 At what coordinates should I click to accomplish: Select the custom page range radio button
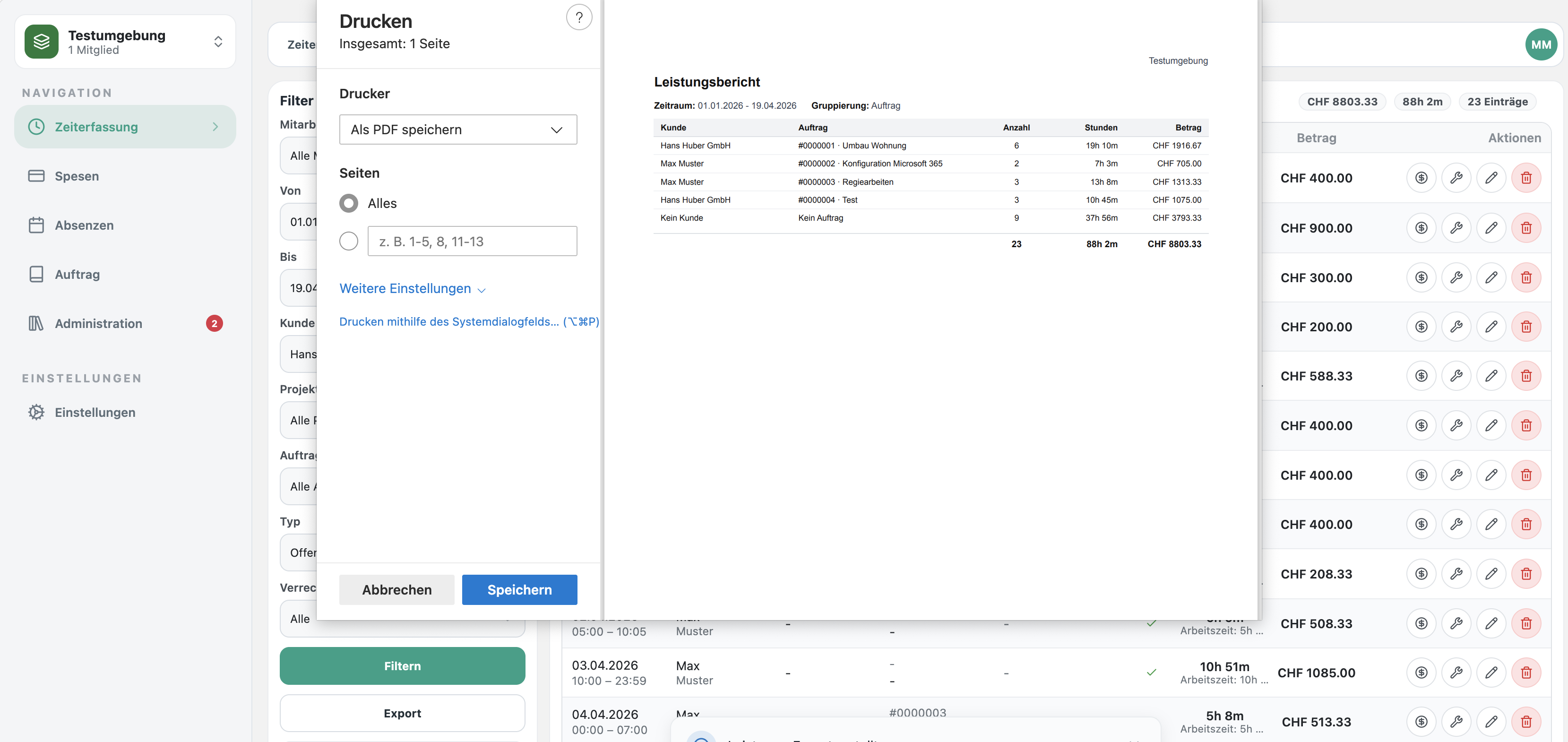coord(349,241)
